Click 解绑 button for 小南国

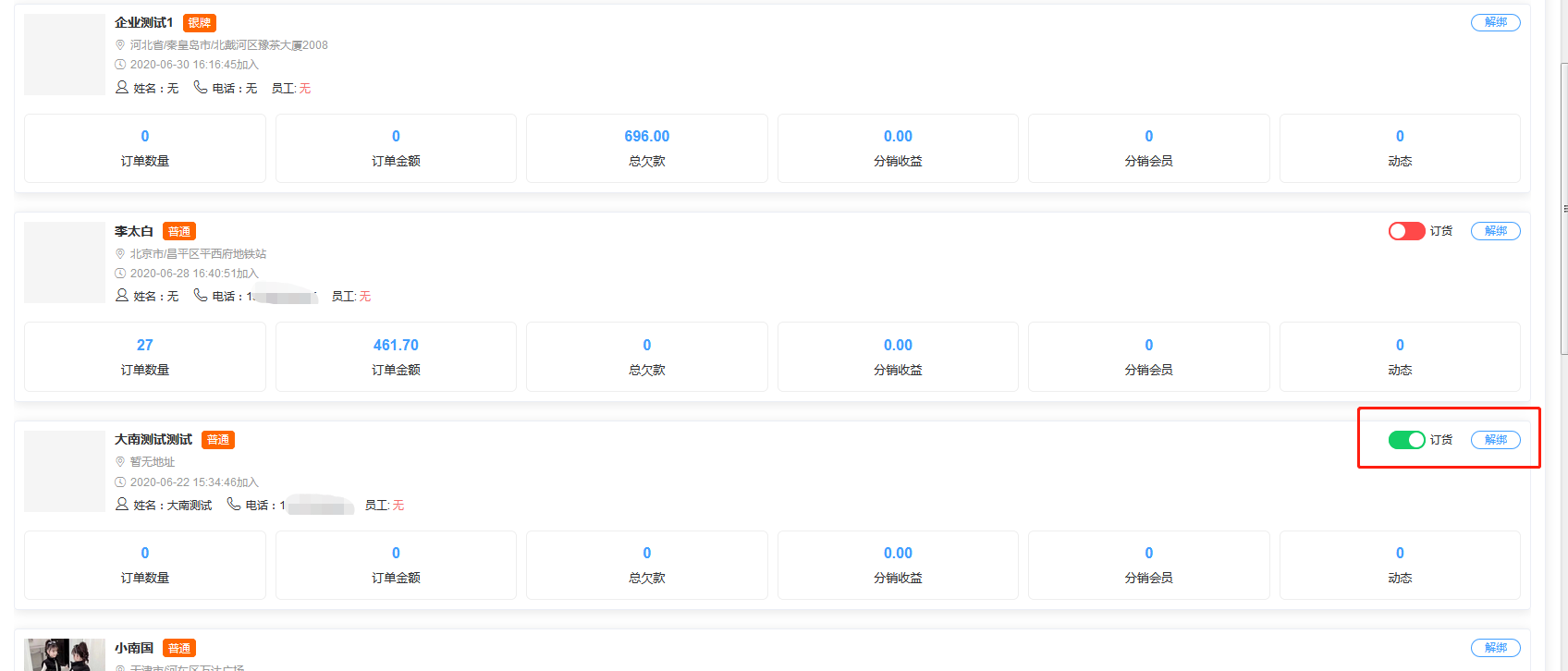coord(1496,648)
